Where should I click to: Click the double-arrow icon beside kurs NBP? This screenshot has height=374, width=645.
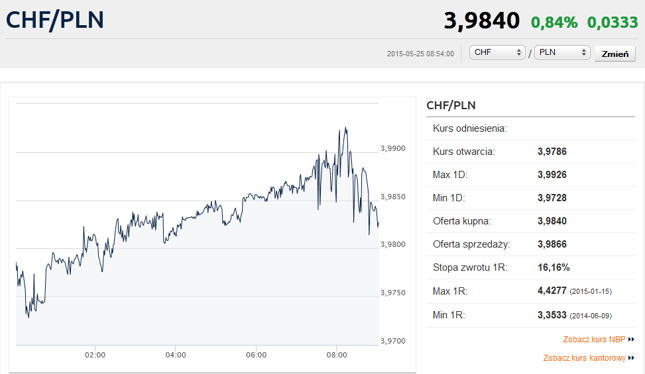click(x=631, y=339)
